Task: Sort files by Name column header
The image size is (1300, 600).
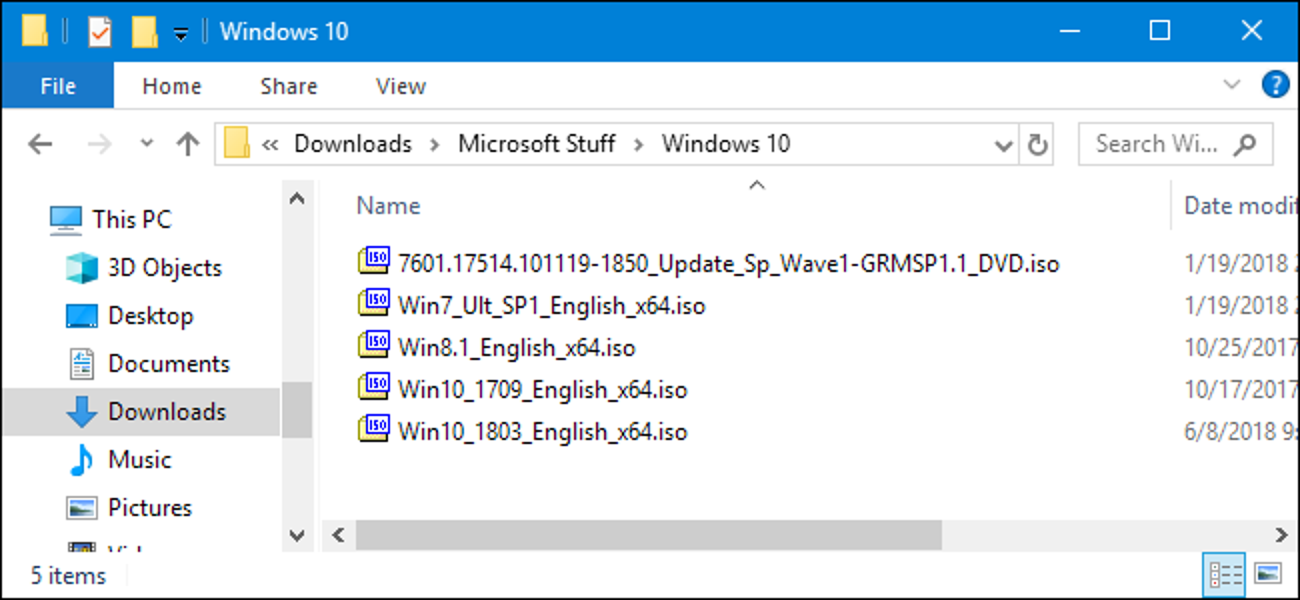Action: click(x=388, y=206)
